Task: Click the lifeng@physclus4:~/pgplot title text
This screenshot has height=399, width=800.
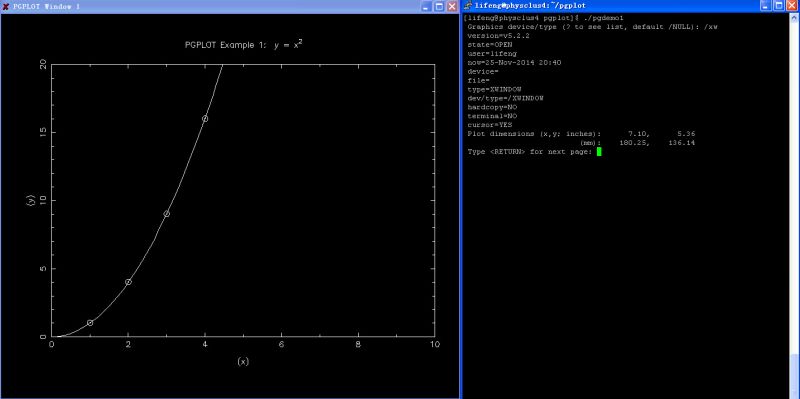Action: coord(530,6)
